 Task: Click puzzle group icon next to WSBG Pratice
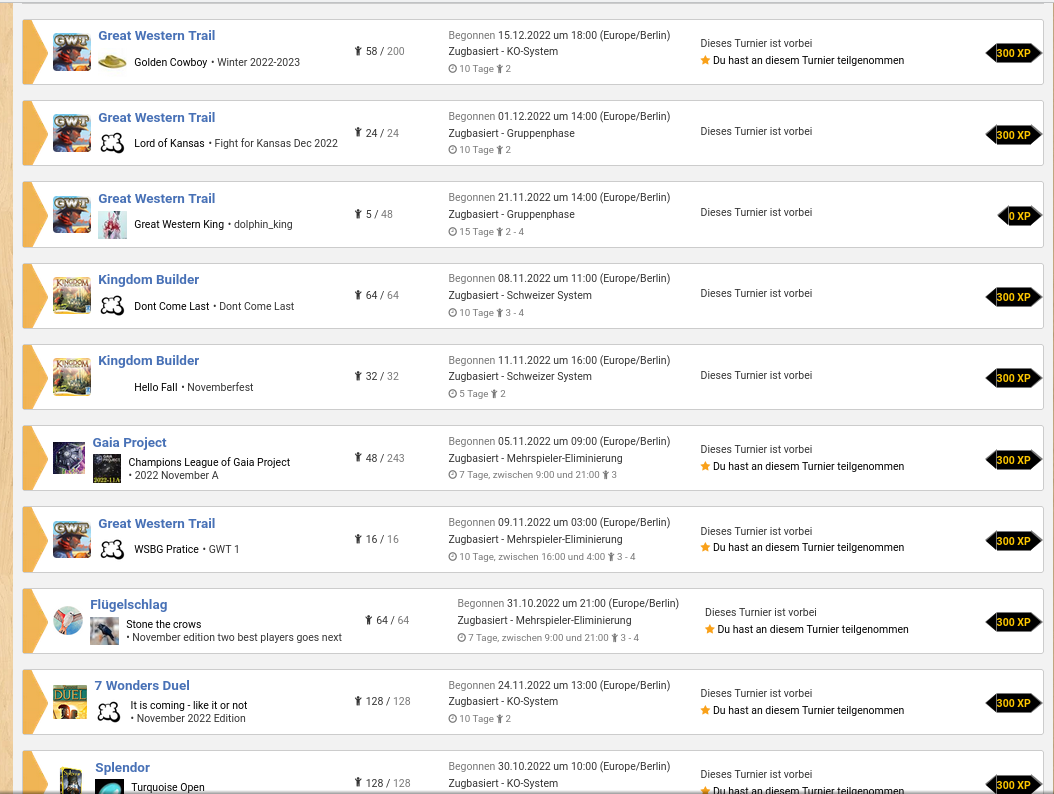112,549
